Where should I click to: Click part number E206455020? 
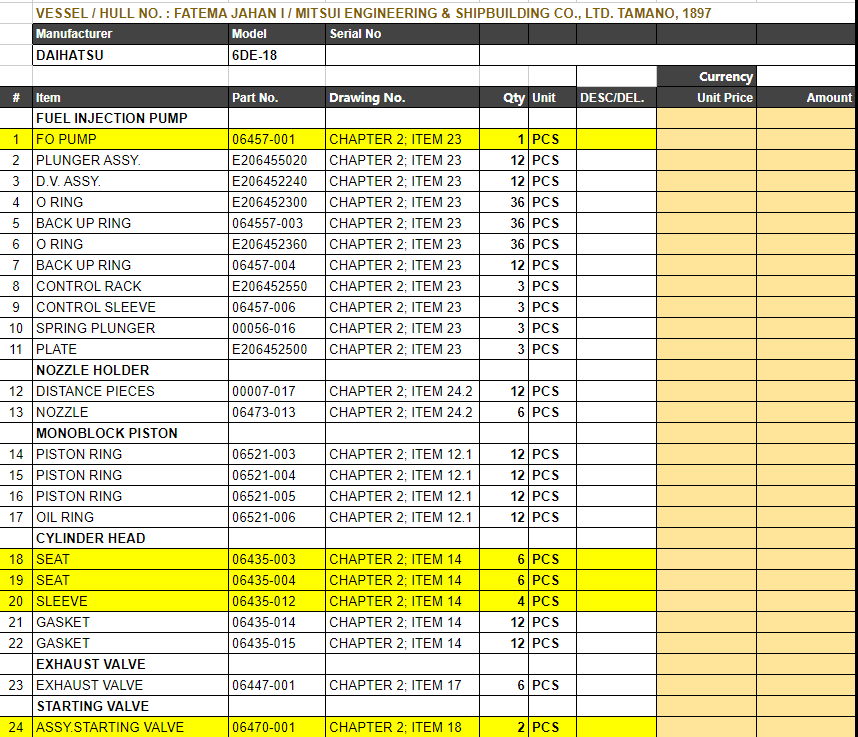coord(276,160)
